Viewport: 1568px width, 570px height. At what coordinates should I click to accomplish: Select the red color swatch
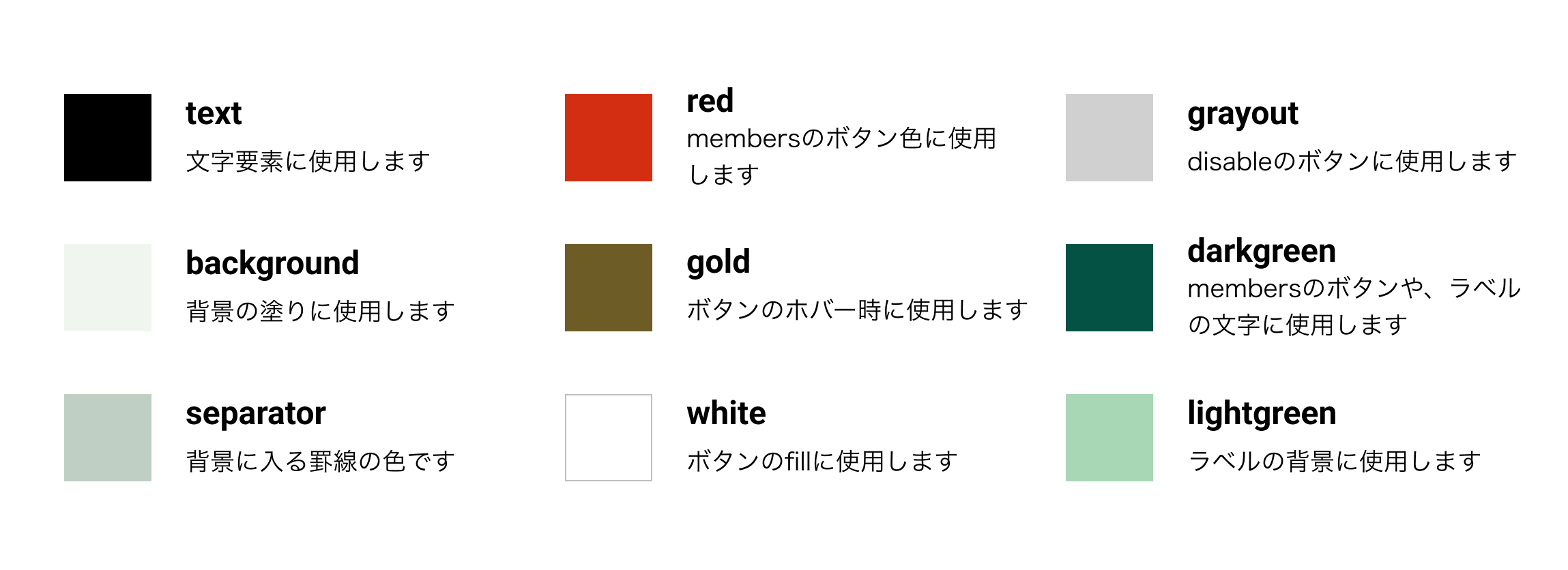click(x=608, y=138)
